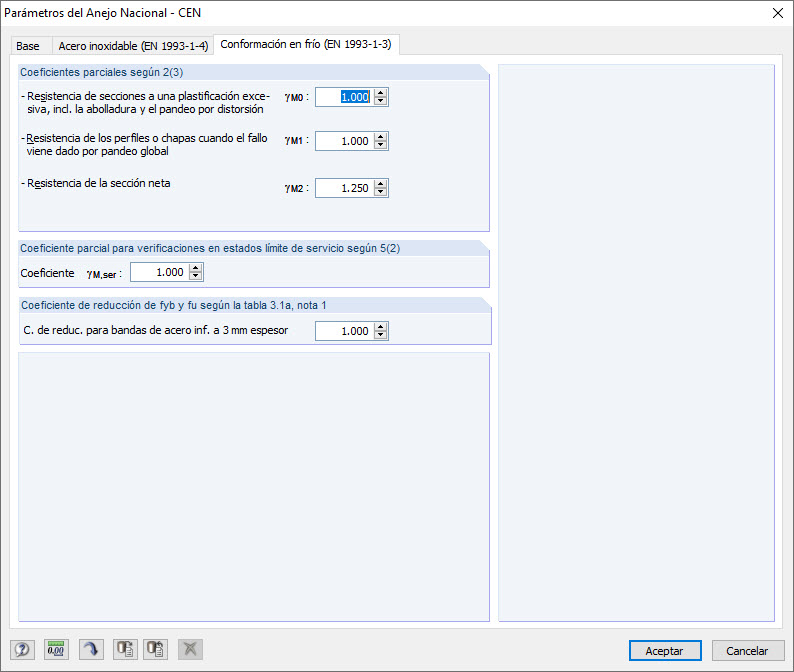This screenshot has height=672, width=794.
Task: Click the 'C. de reduc. para bandas de acero' label
Action: click(x=155, y=331)
